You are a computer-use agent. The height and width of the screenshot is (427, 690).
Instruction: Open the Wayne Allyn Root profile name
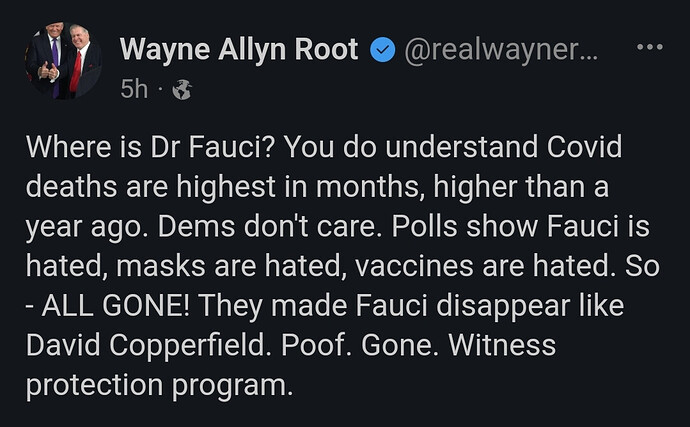[x=238, y=49]
